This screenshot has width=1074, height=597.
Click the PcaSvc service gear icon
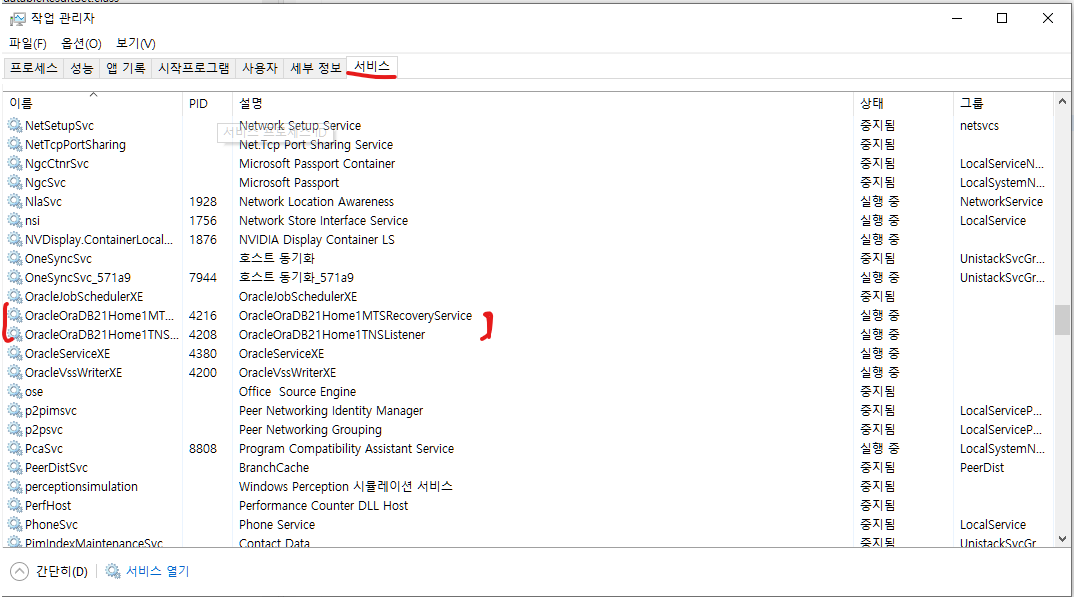pyautogui.click(x=15, y=448)
